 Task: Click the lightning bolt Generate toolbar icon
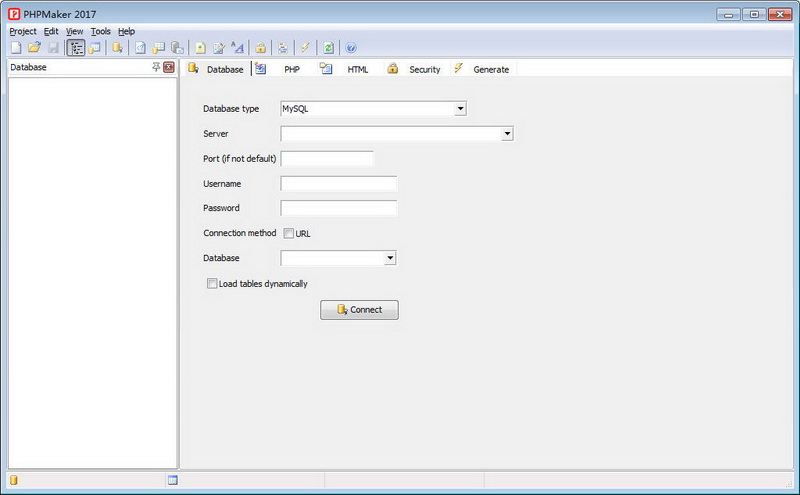pyautogui.click(x=305, y=47)
